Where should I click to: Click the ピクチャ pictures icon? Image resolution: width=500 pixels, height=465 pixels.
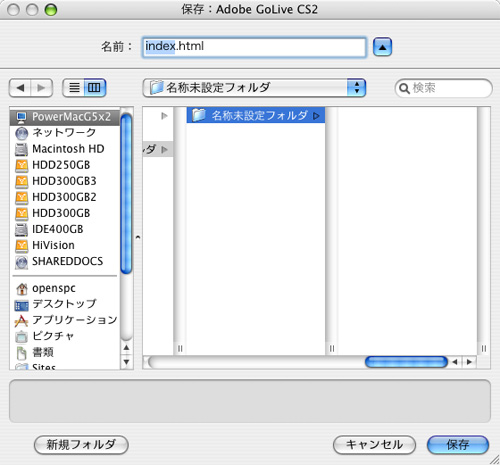22,337
